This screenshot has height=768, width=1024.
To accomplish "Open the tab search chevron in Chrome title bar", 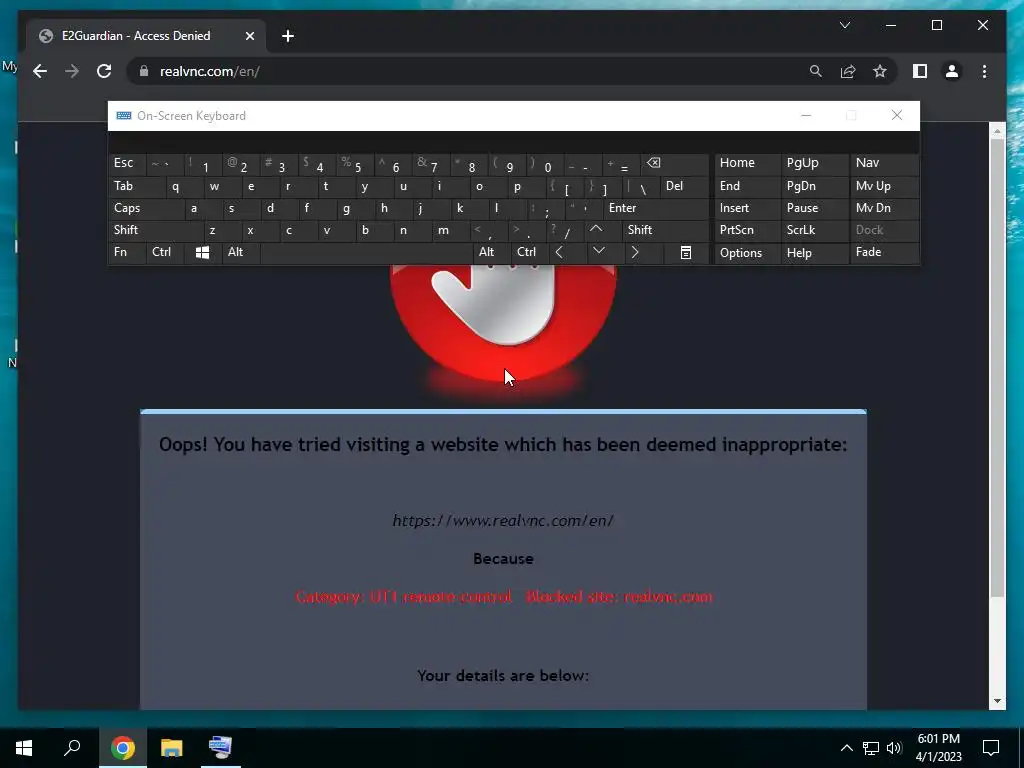I will pyautogui.click(x=844, y=25).
